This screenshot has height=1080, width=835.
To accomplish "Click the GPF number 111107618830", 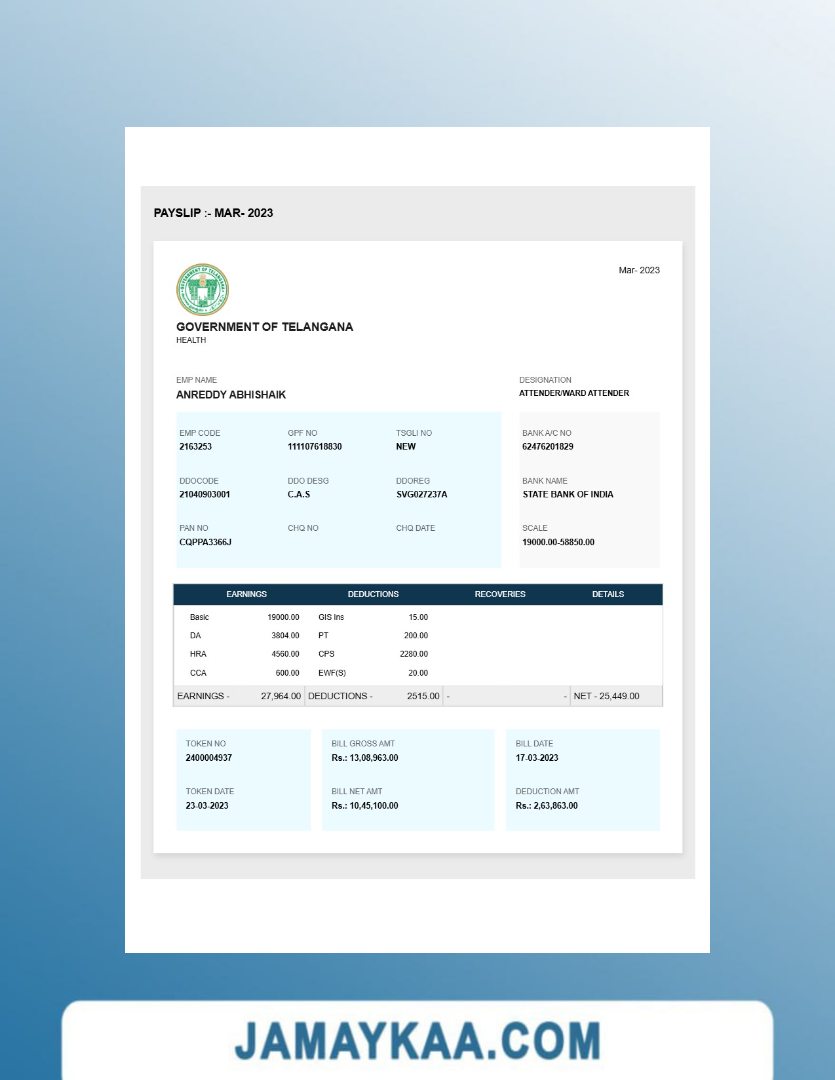I will 314,447.
